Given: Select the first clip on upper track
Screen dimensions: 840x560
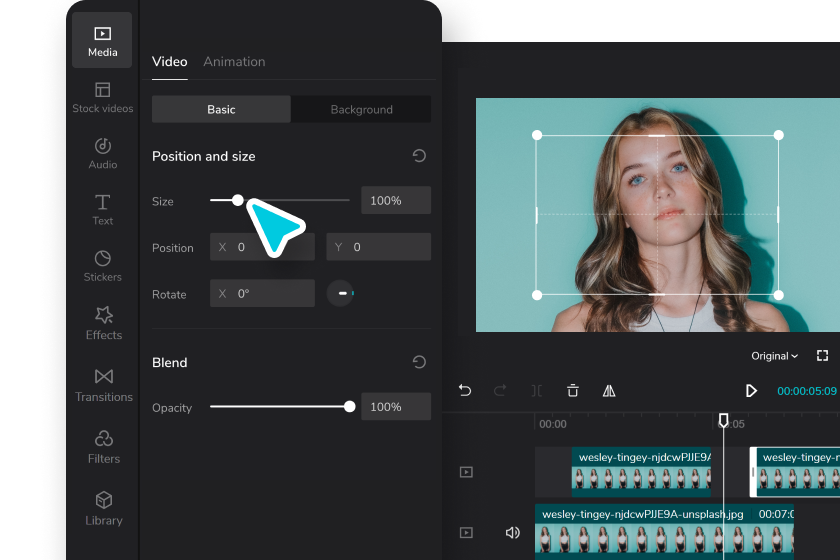Looking at the screenshot, I should (641, 472).
